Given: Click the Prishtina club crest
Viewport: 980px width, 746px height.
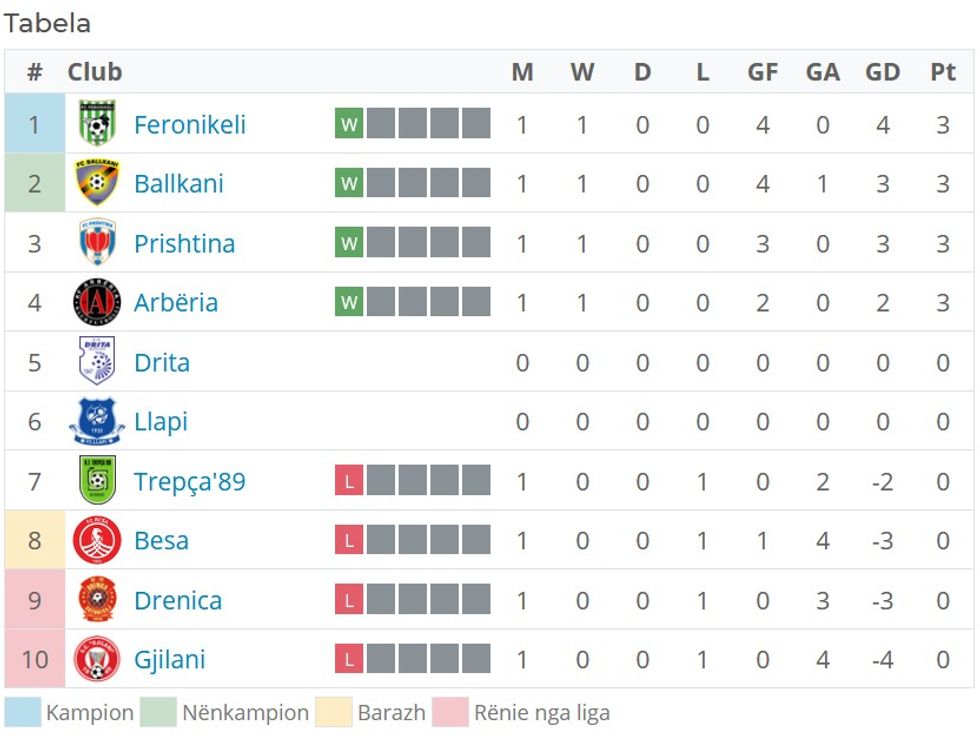Looking at the screenshot, I should coord(97,243).
